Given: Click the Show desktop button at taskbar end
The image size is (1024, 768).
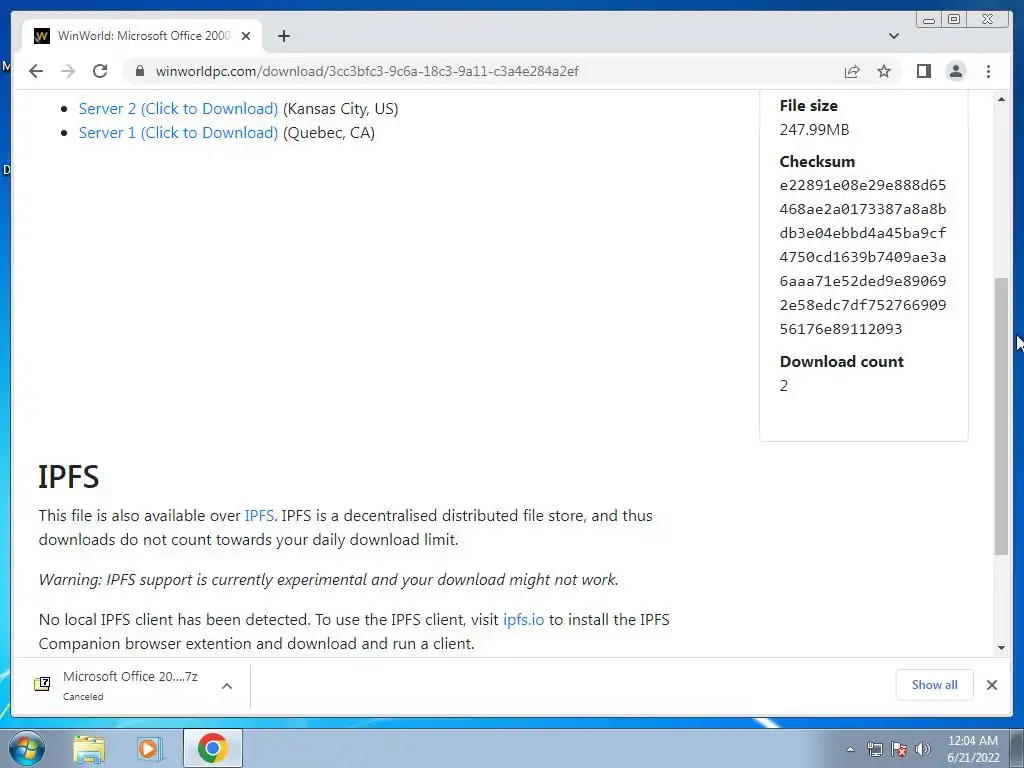Looking at the screenshot, I should [x=1017, y=748].
